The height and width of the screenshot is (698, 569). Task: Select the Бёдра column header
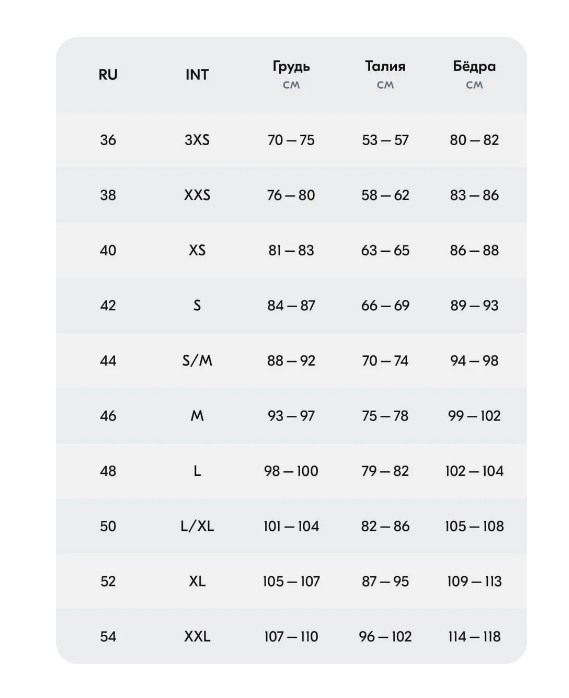pos(474,66)
